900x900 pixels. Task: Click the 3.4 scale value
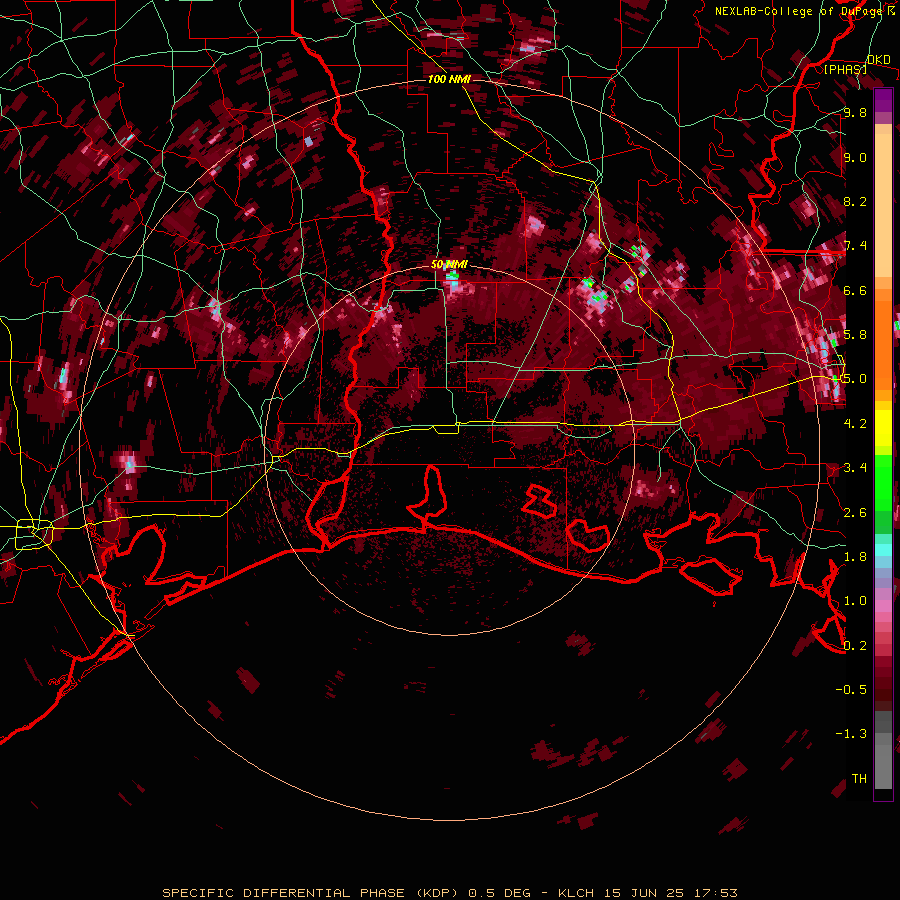(855, 467)
